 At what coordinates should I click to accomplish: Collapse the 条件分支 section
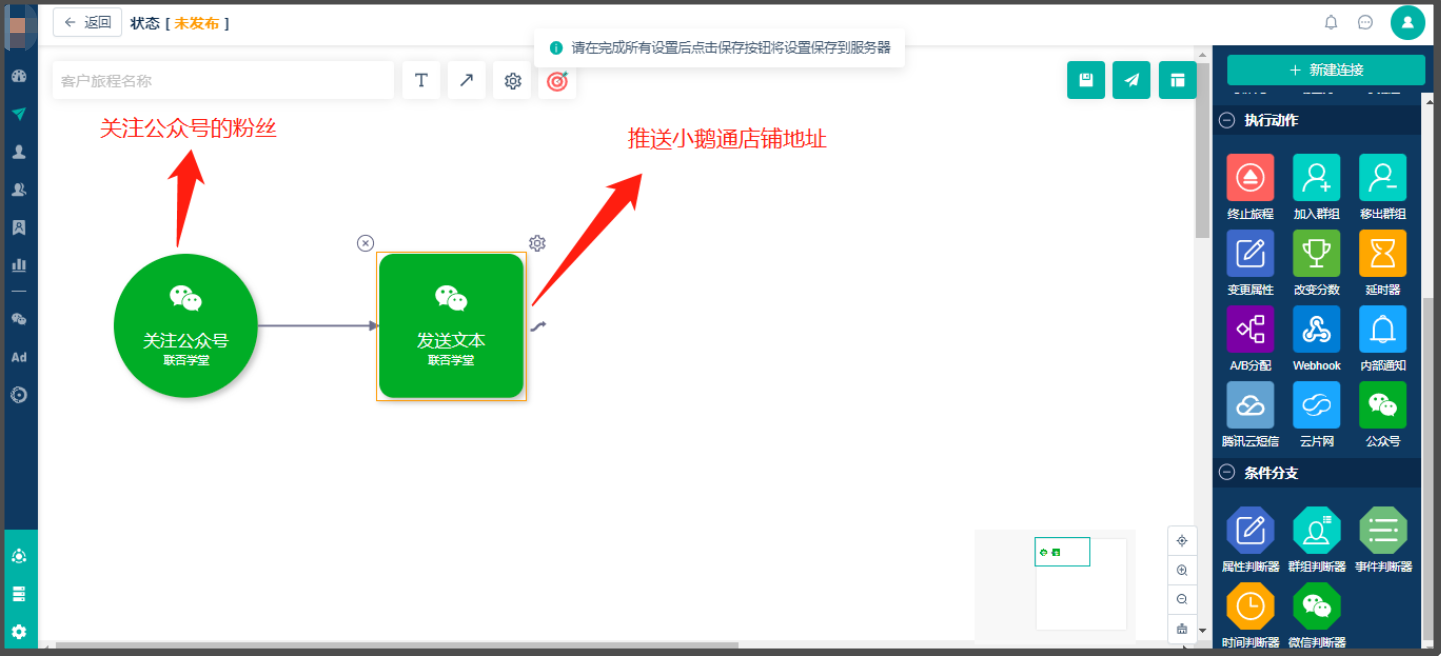1227,472
